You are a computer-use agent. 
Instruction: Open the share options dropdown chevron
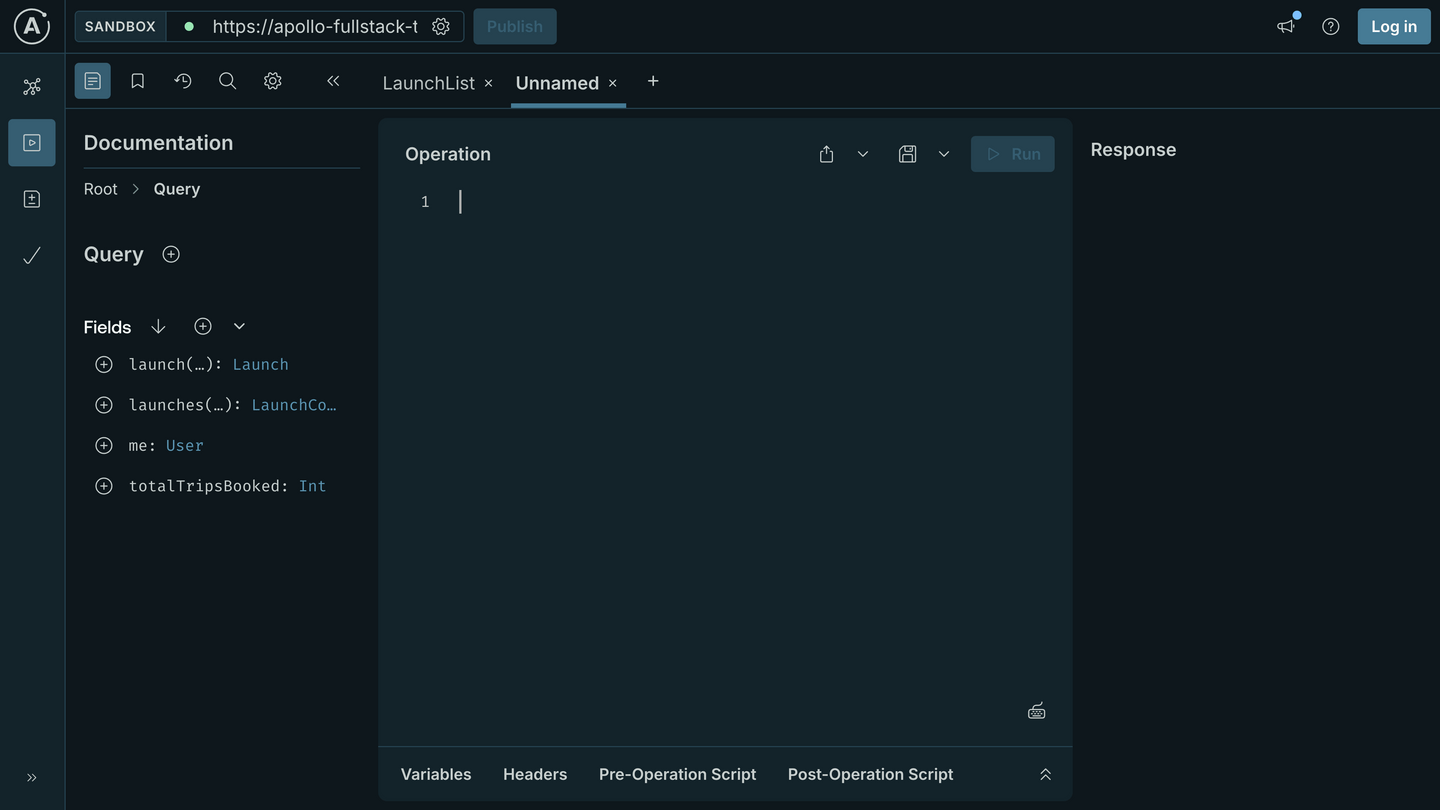[x=862, y=153]
